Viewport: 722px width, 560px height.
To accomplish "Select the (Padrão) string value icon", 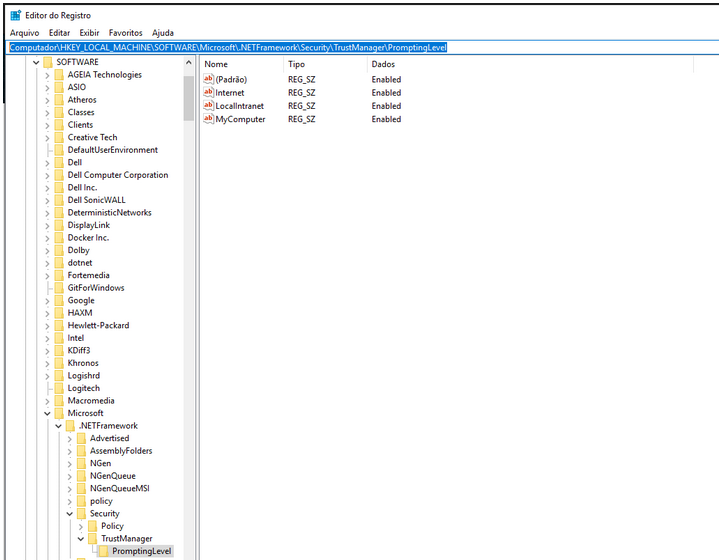I will 209,79.
